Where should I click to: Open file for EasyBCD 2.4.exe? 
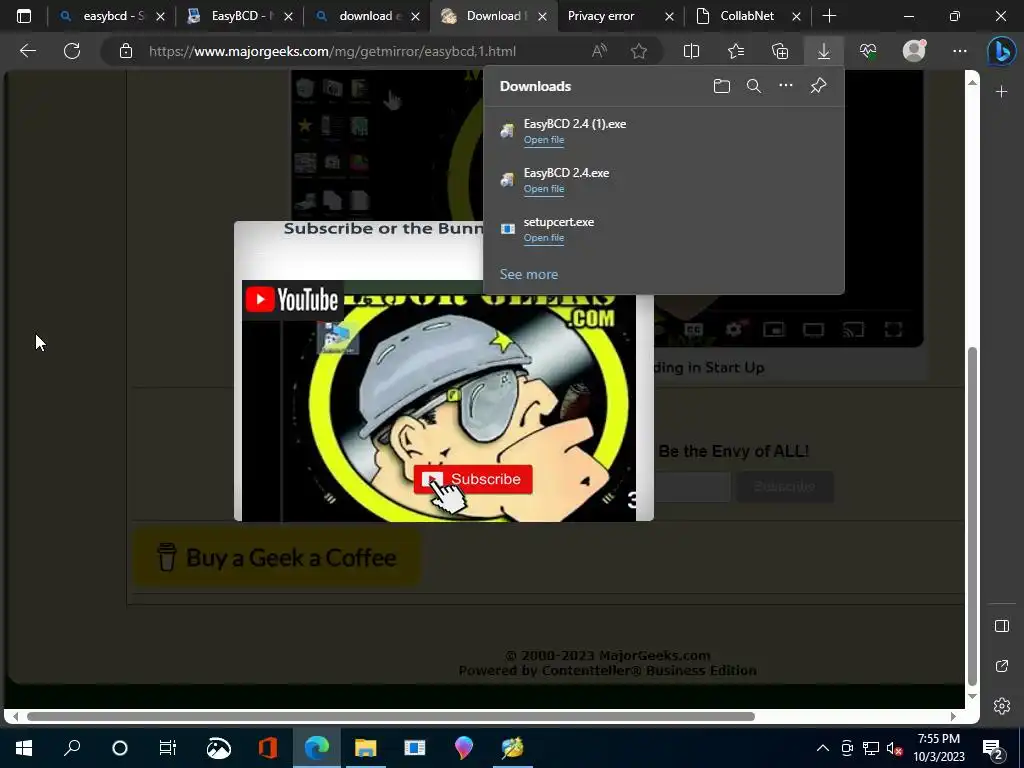(543, 189)
